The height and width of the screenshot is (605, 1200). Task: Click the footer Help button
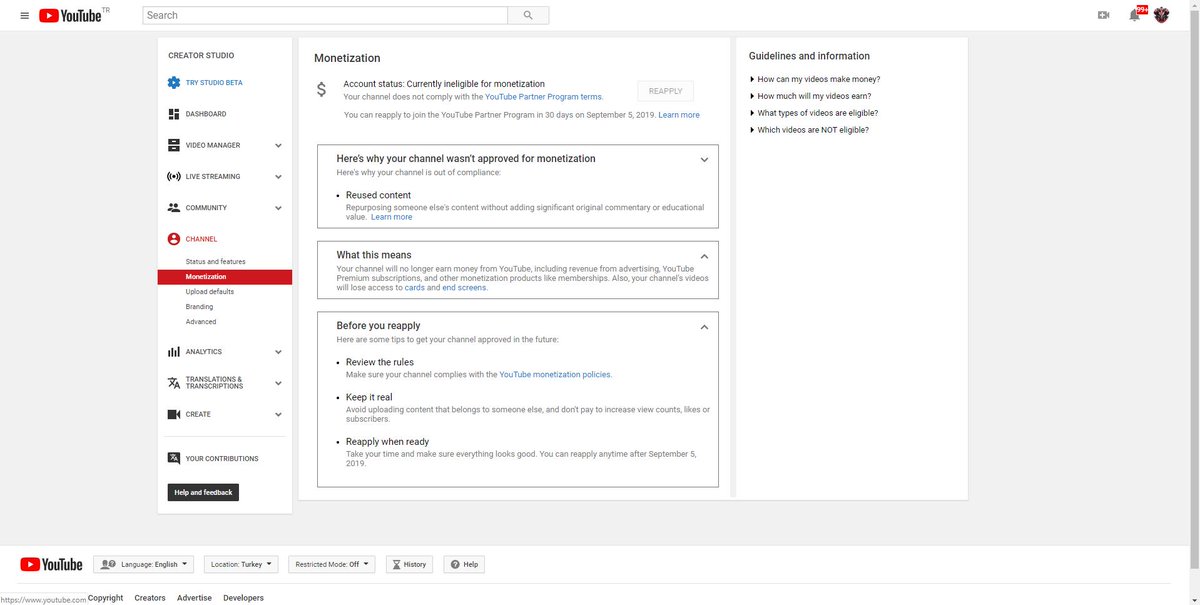coord(464,564)
